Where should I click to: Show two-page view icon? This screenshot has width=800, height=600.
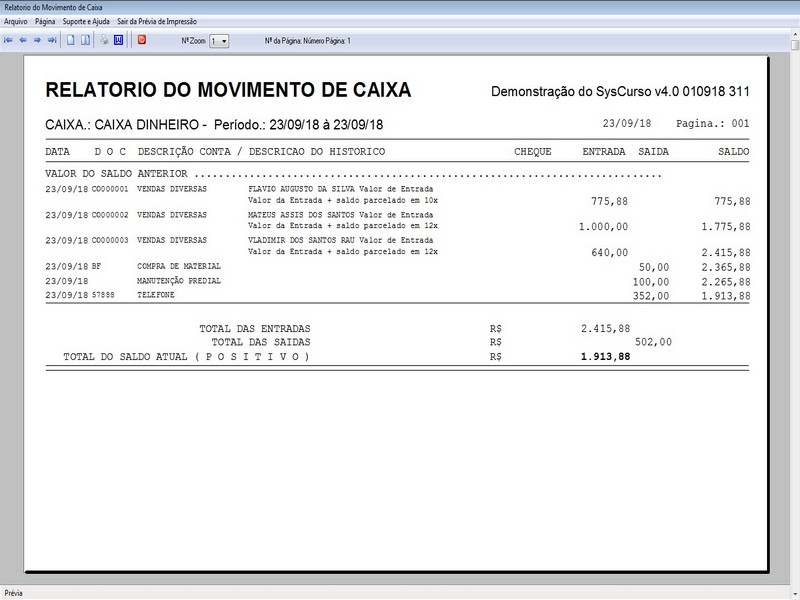click(86, 40)
